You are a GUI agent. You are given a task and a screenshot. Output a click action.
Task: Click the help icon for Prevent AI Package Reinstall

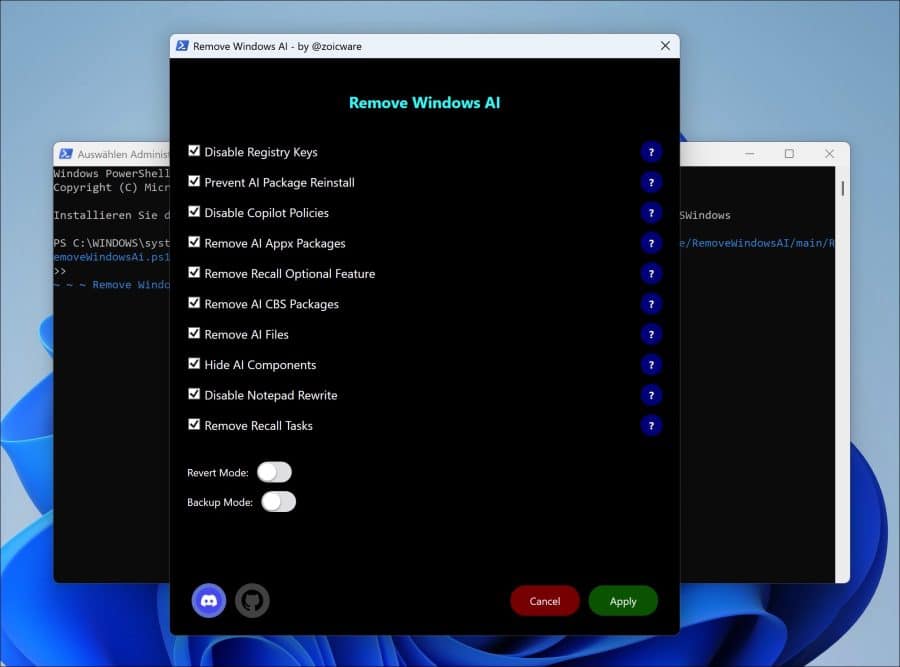tap(651, 182)
